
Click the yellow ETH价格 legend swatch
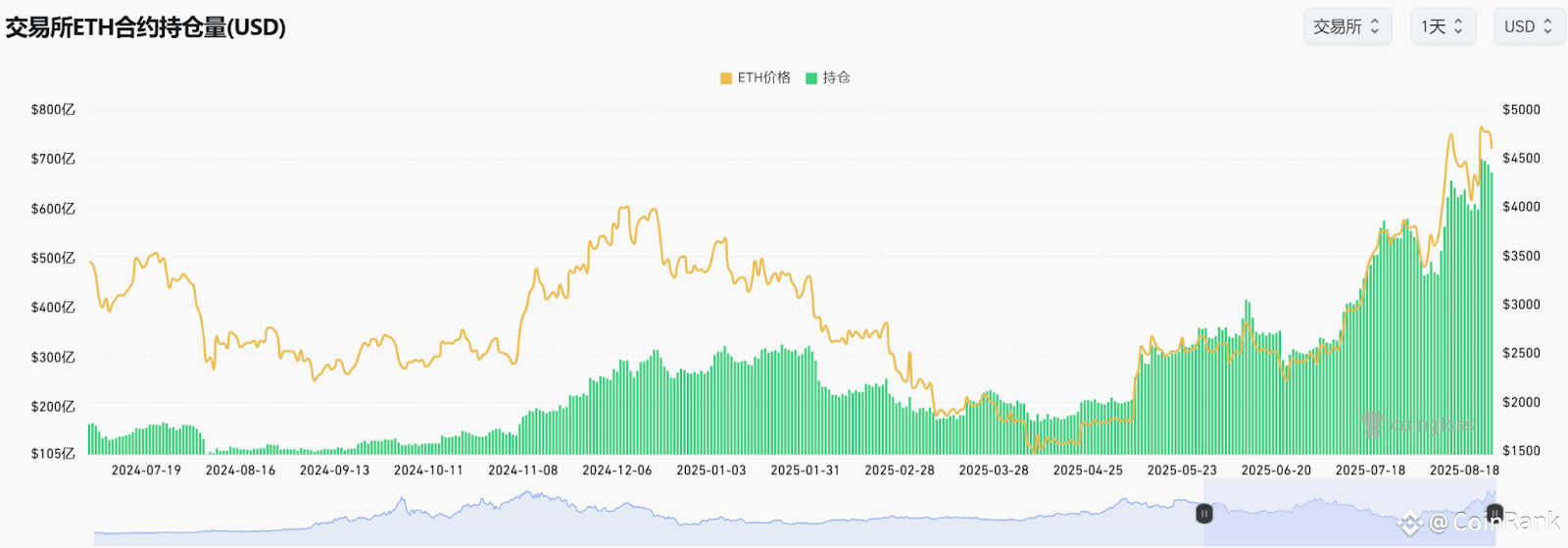(726, 78)
